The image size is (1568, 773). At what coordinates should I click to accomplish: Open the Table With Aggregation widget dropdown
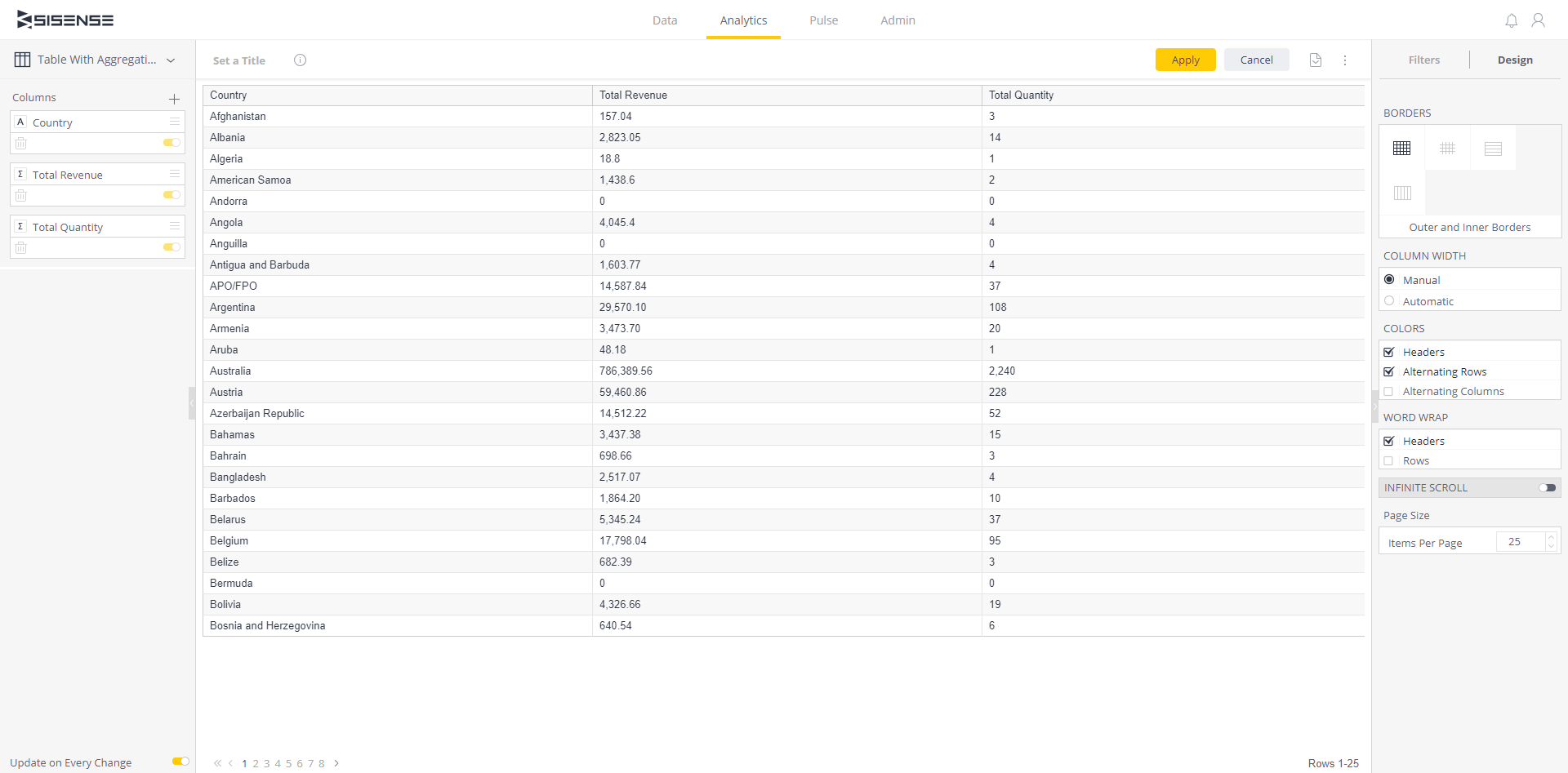point(171,60)
